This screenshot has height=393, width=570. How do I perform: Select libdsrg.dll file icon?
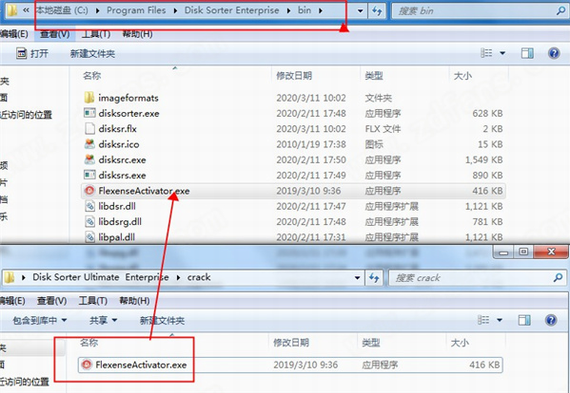tap(89, 221)
